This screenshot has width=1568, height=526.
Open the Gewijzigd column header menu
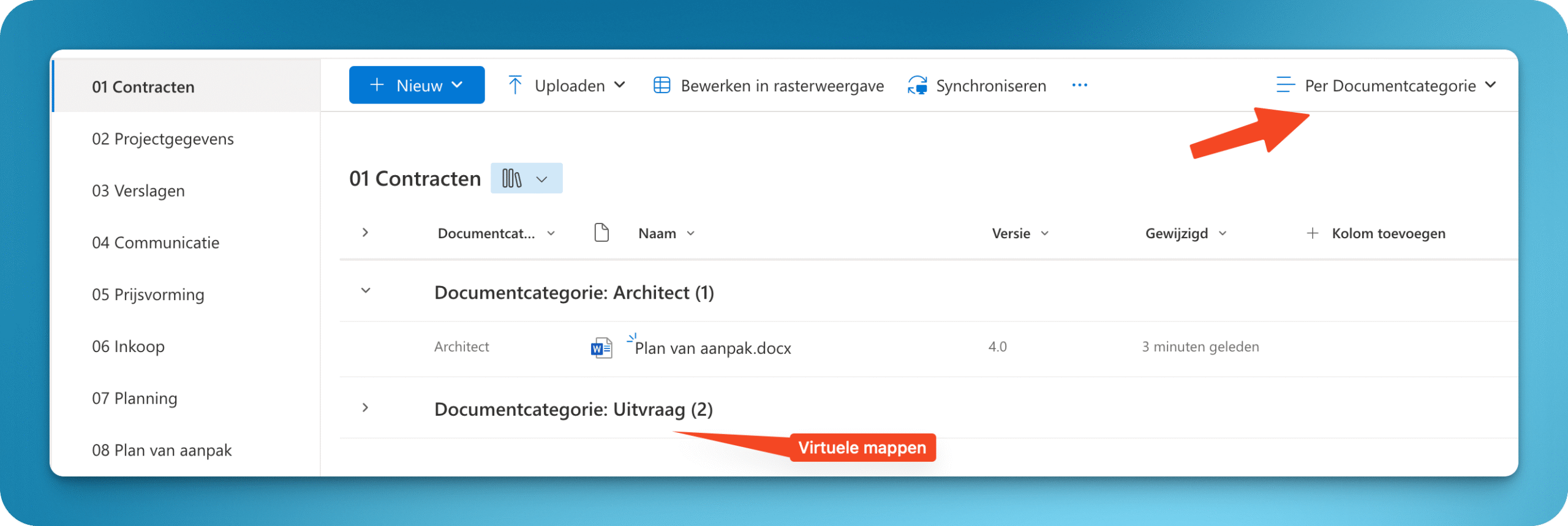tap(1185, 233)
